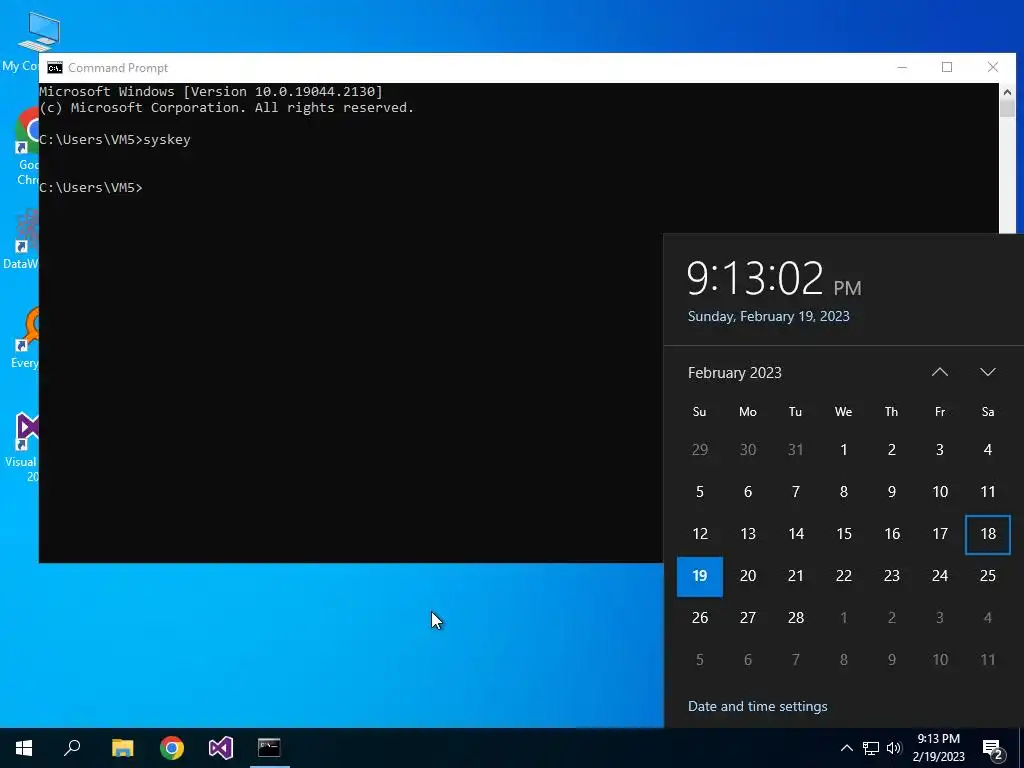Open Google Chrome from the taskbar

(172, 748)
